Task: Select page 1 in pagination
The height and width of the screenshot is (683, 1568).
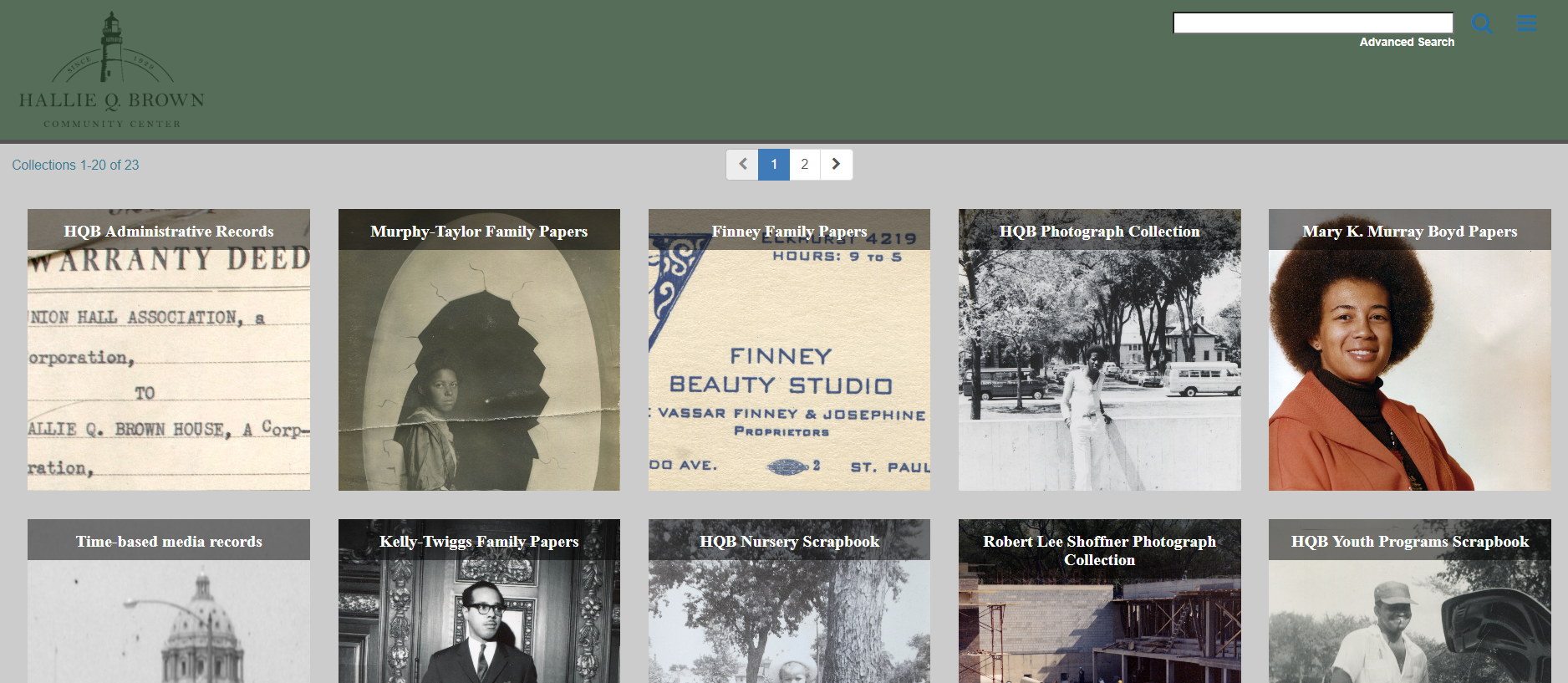Action: coord(774,165)
